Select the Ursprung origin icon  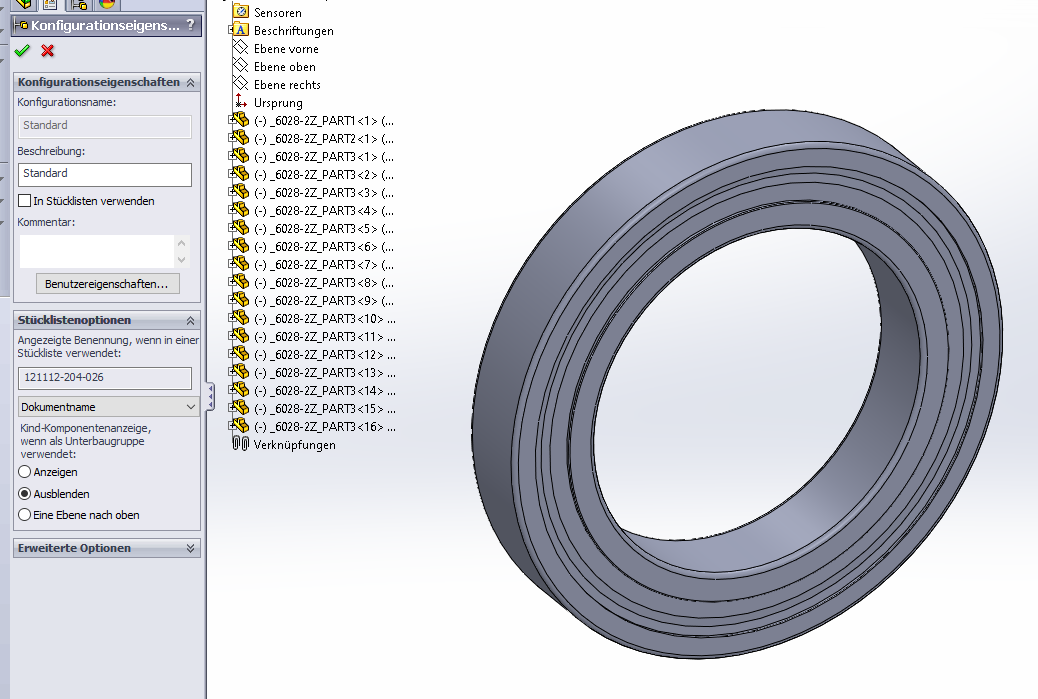241,101
